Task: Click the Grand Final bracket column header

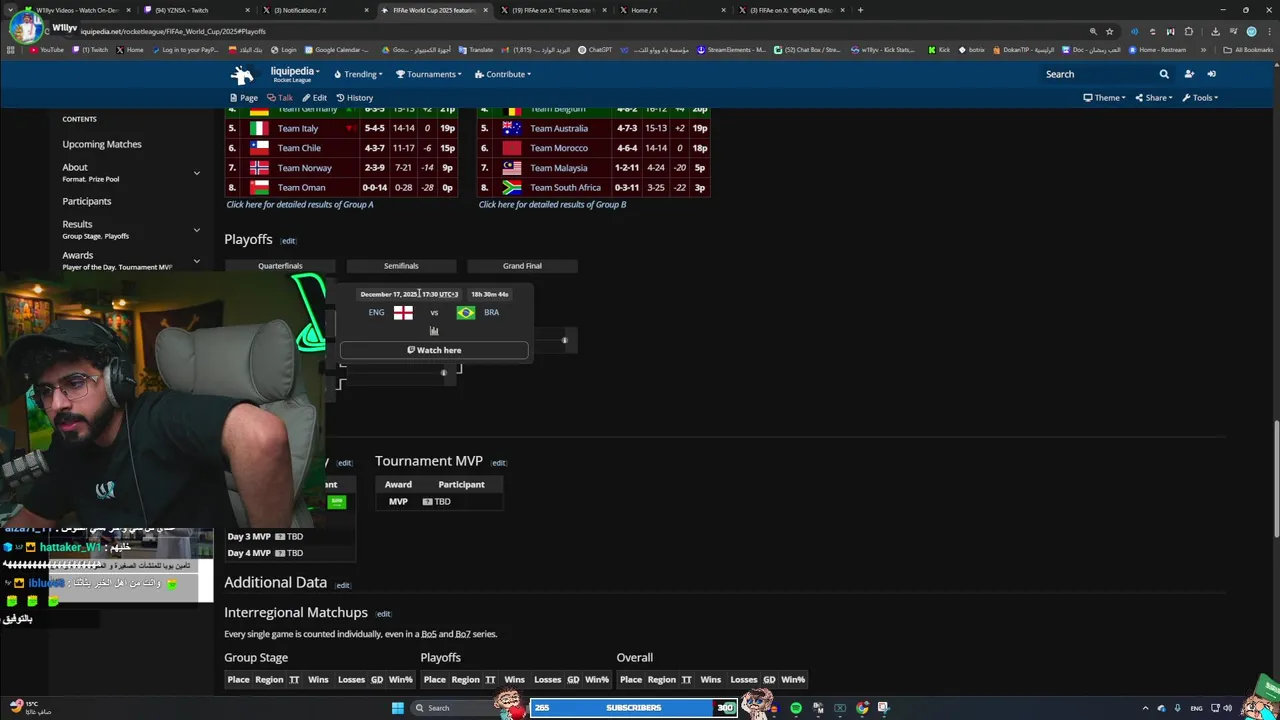Action: pos(522,266)
